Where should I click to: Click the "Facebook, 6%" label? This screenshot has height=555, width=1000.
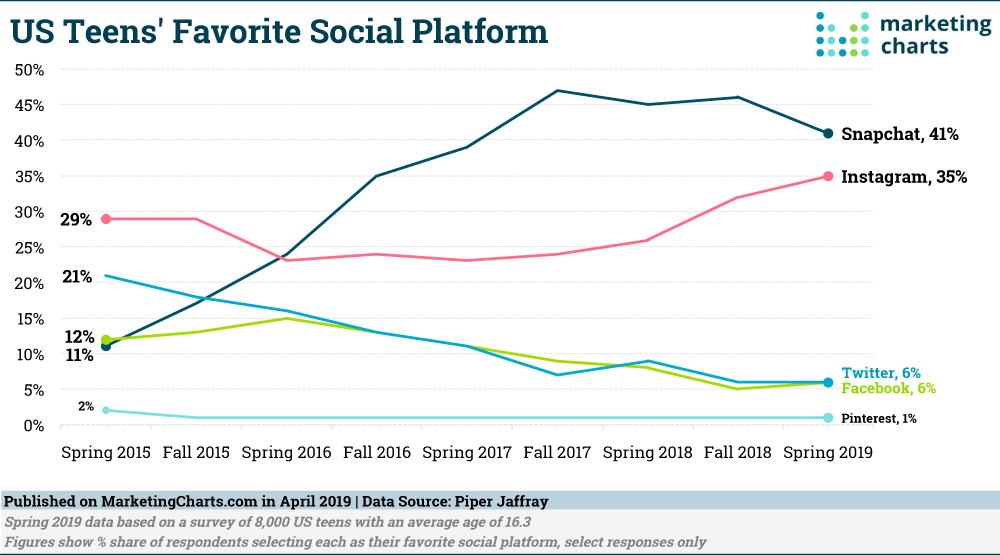tap(889, 388)
